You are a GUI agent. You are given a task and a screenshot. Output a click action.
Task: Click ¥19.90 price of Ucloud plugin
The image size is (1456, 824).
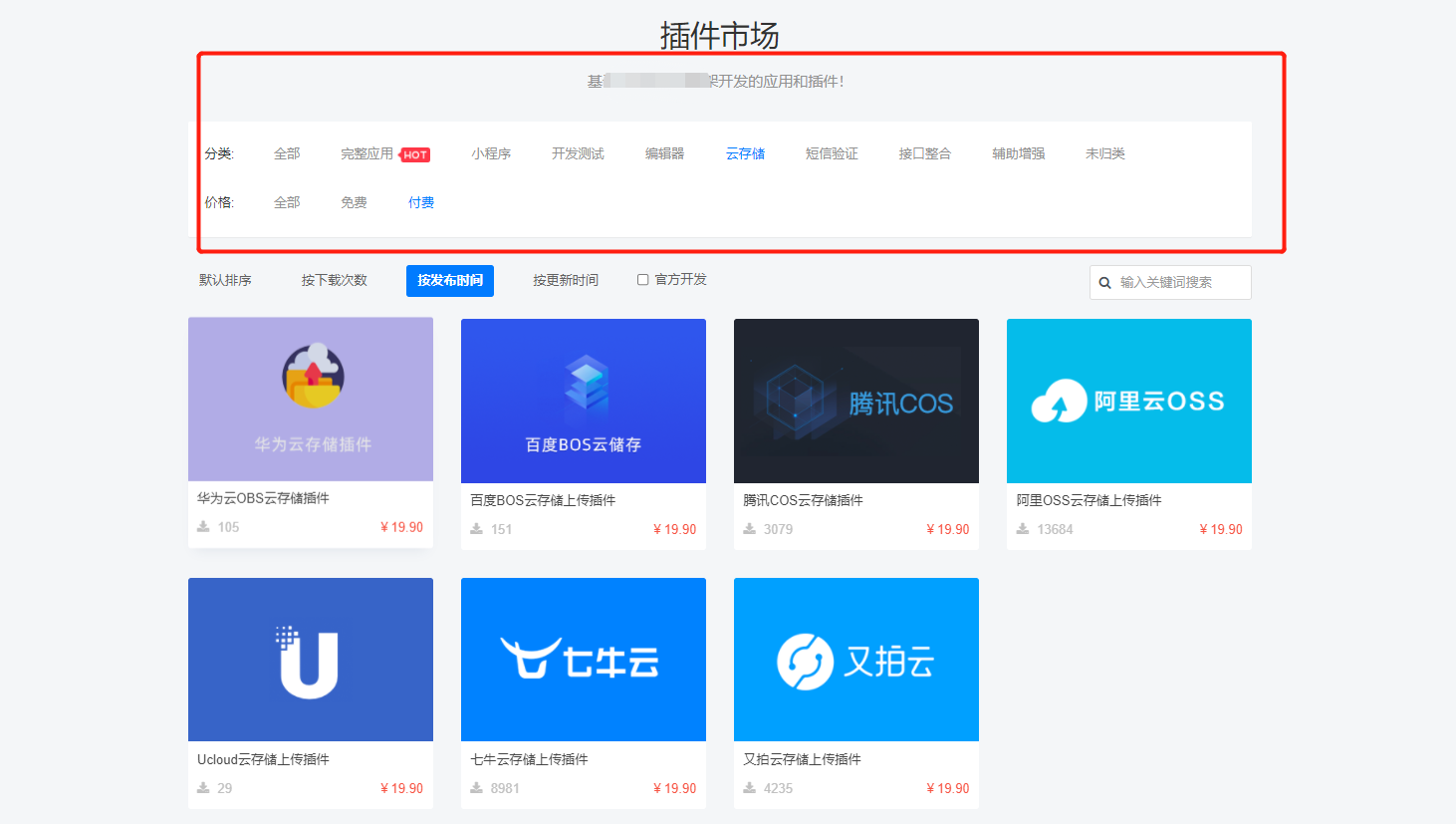pos(401,788)
